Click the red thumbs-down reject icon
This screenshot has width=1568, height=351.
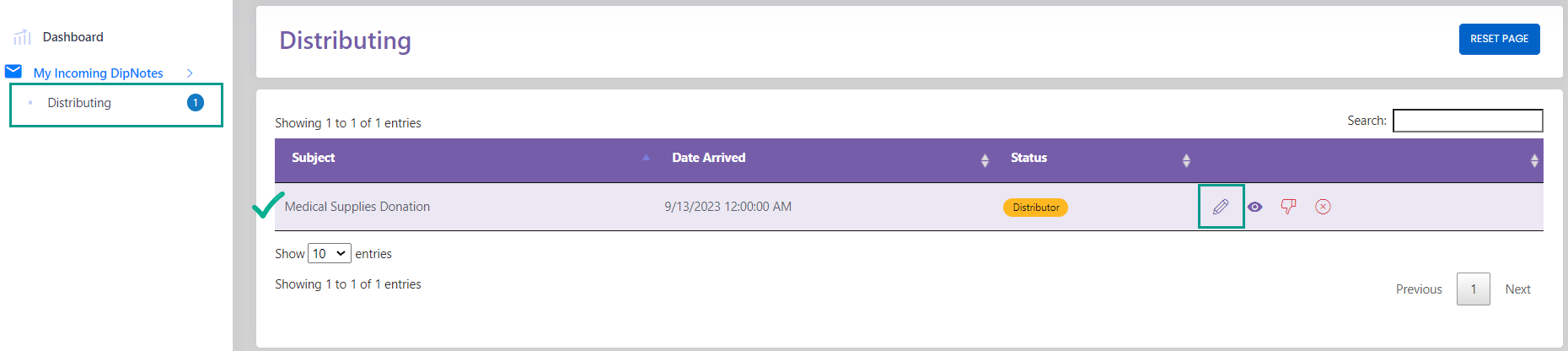coord(1288,207)
